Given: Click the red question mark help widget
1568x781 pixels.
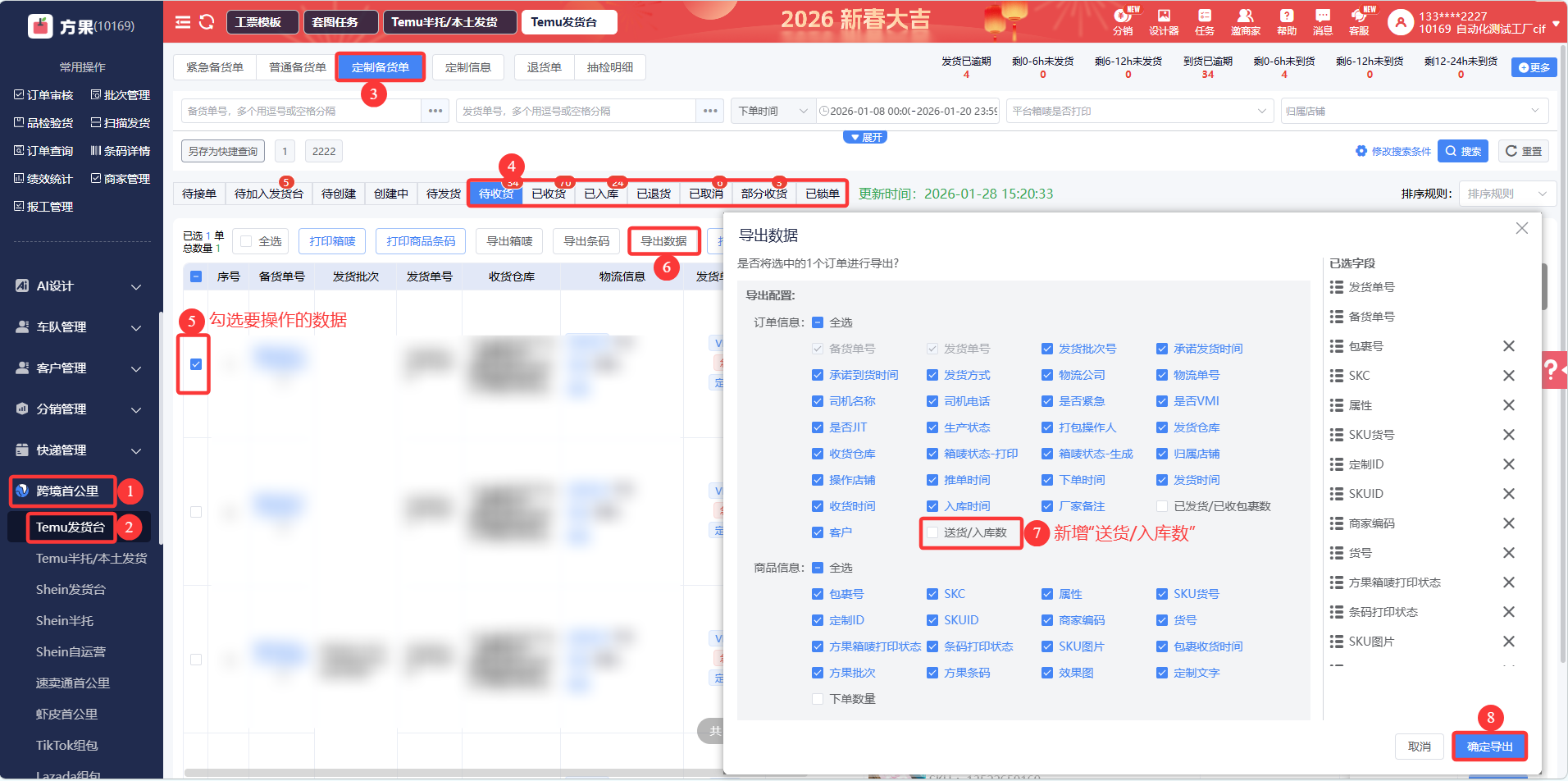Looking at the screenshot, I should coord(1553,370).
